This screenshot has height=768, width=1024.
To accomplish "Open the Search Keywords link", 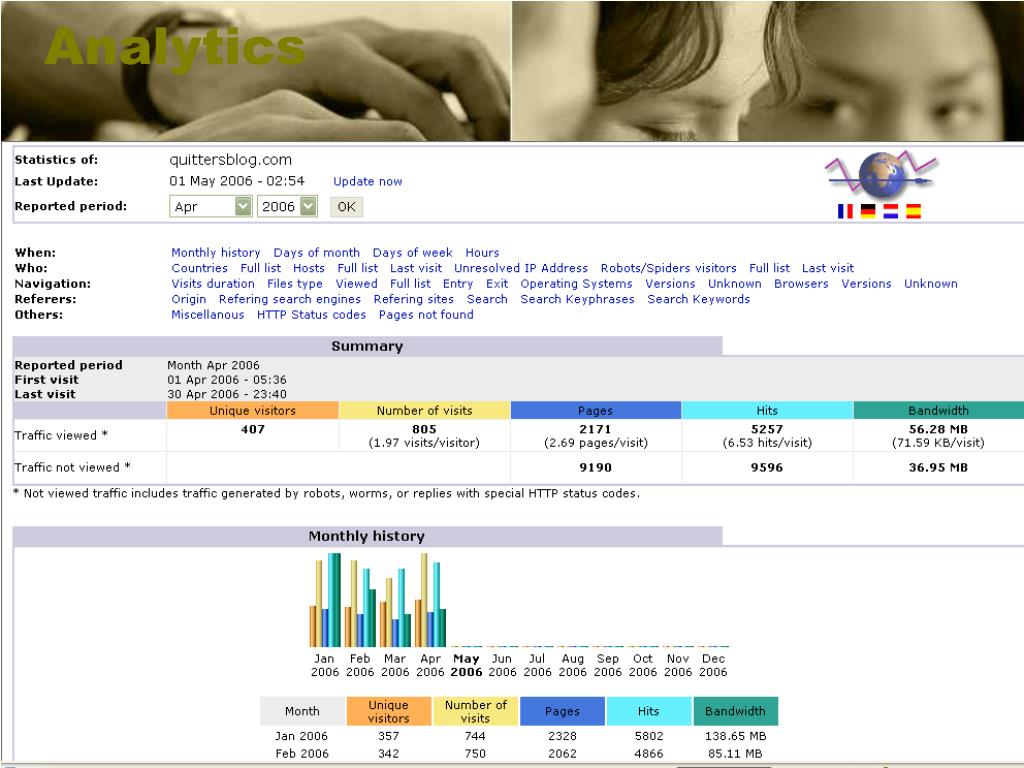I will point(699,299).
